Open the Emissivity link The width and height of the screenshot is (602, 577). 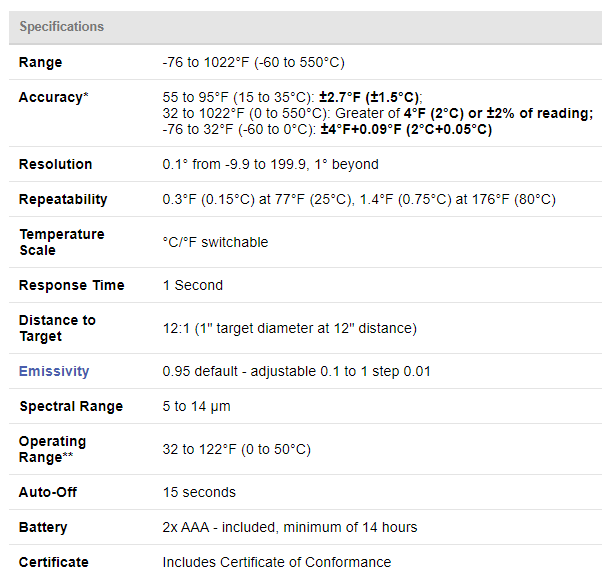pyautogui.click(x=54, y=371)
